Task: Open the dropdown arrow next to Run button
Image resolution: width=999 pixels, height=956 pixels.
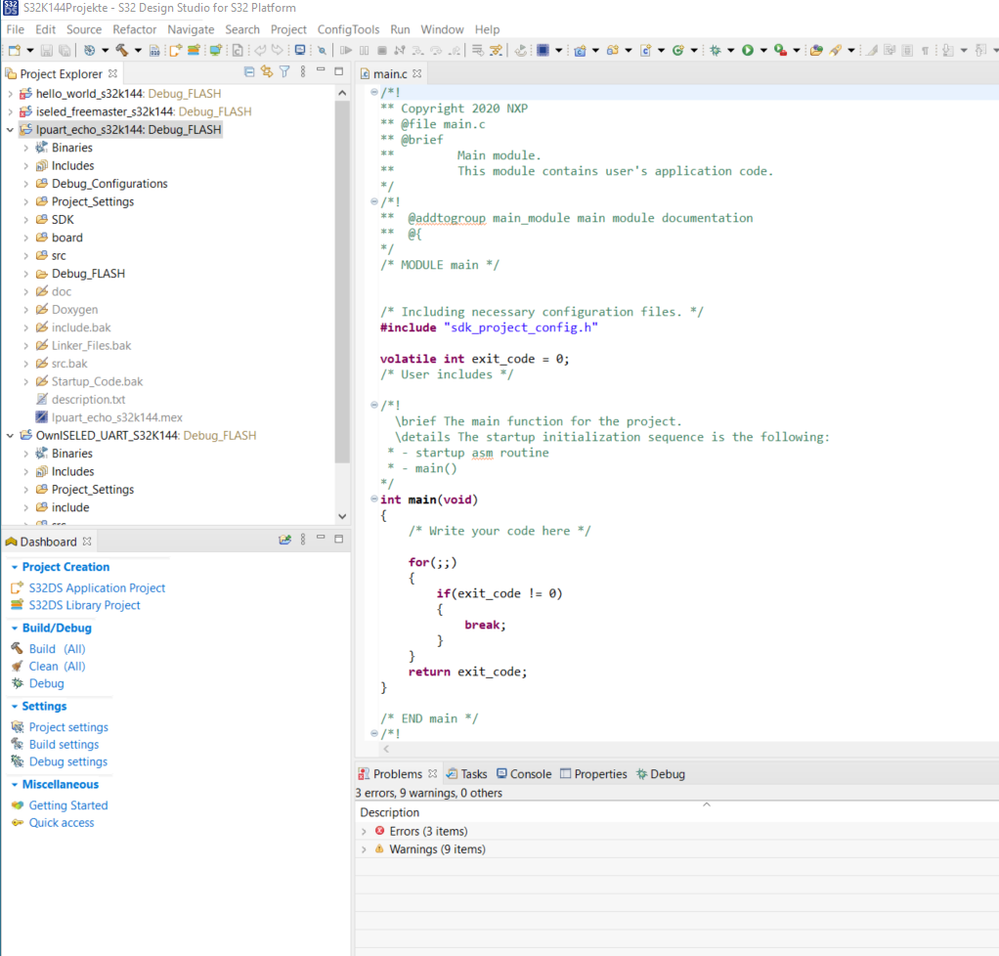Action: coord(763,50)
